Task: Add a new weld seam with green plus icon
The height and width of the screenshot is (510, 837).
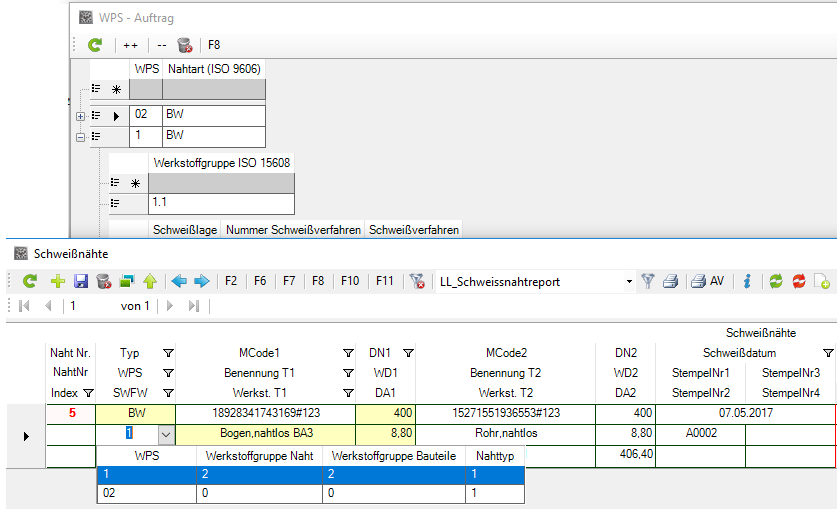Action: (x=57, y=282)
